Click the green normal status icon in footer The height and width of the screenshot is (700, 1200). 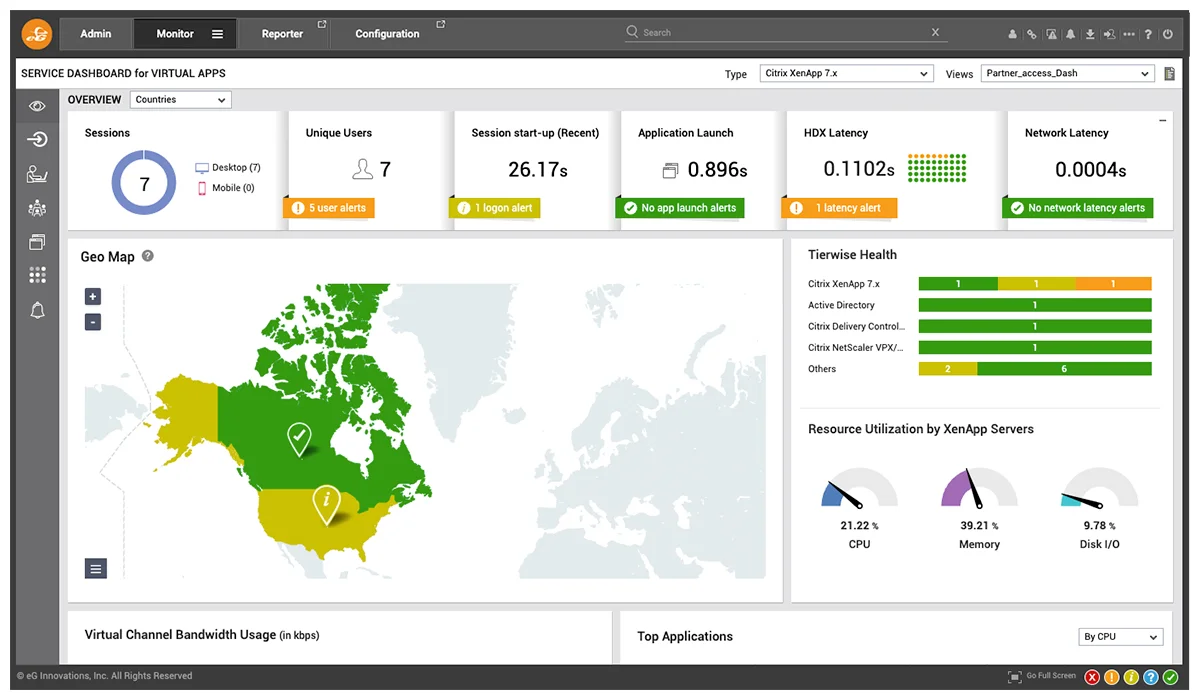point(1170,678)
